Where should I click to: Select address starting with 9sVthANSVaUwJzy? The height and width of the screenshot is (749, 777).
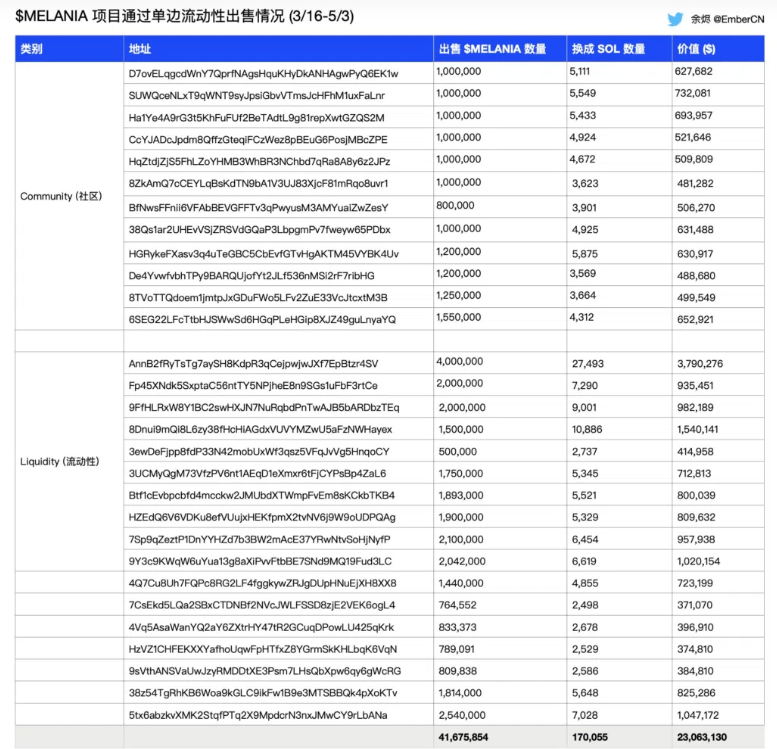point(265,671)
